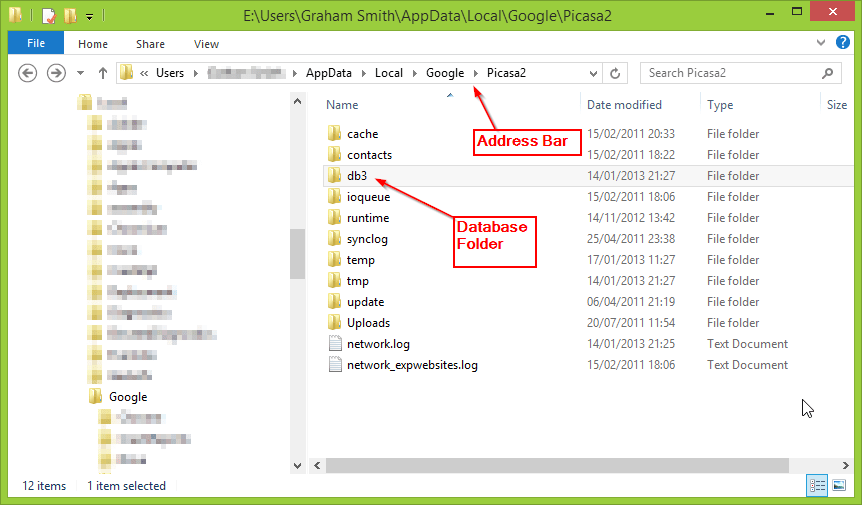The image size is (862, 505).
Task: Show hidden breadcrumb locations via double chevron
Action: click(x=144, y=73)
